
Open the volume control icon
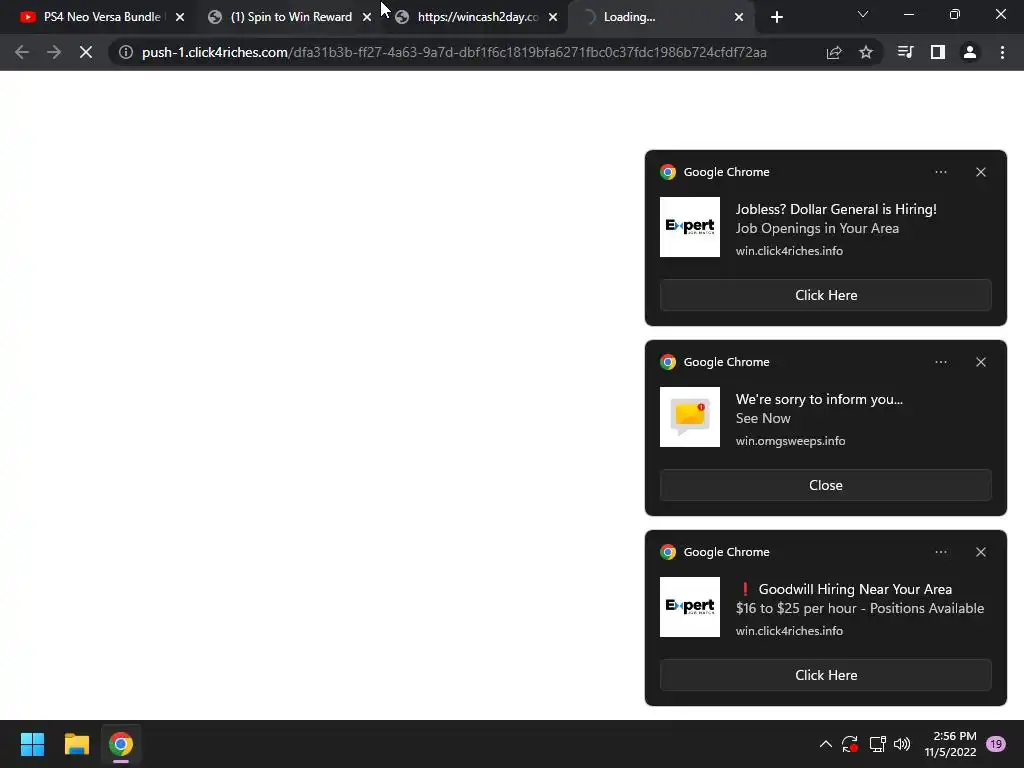coord(902,744)
